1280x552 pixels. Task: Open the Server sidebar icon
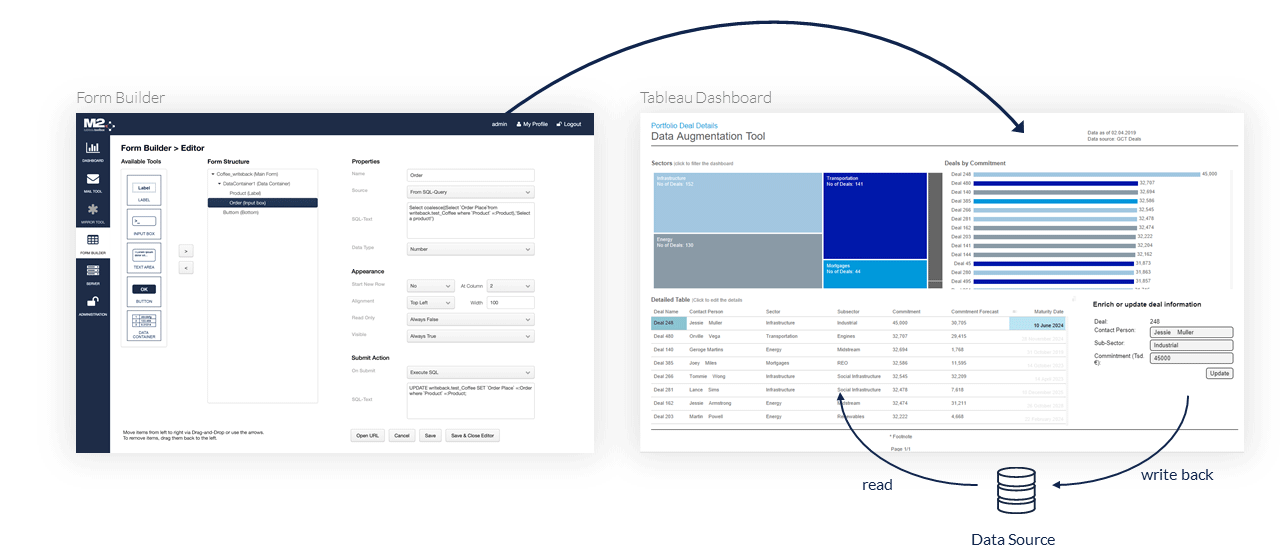(92, 273)
